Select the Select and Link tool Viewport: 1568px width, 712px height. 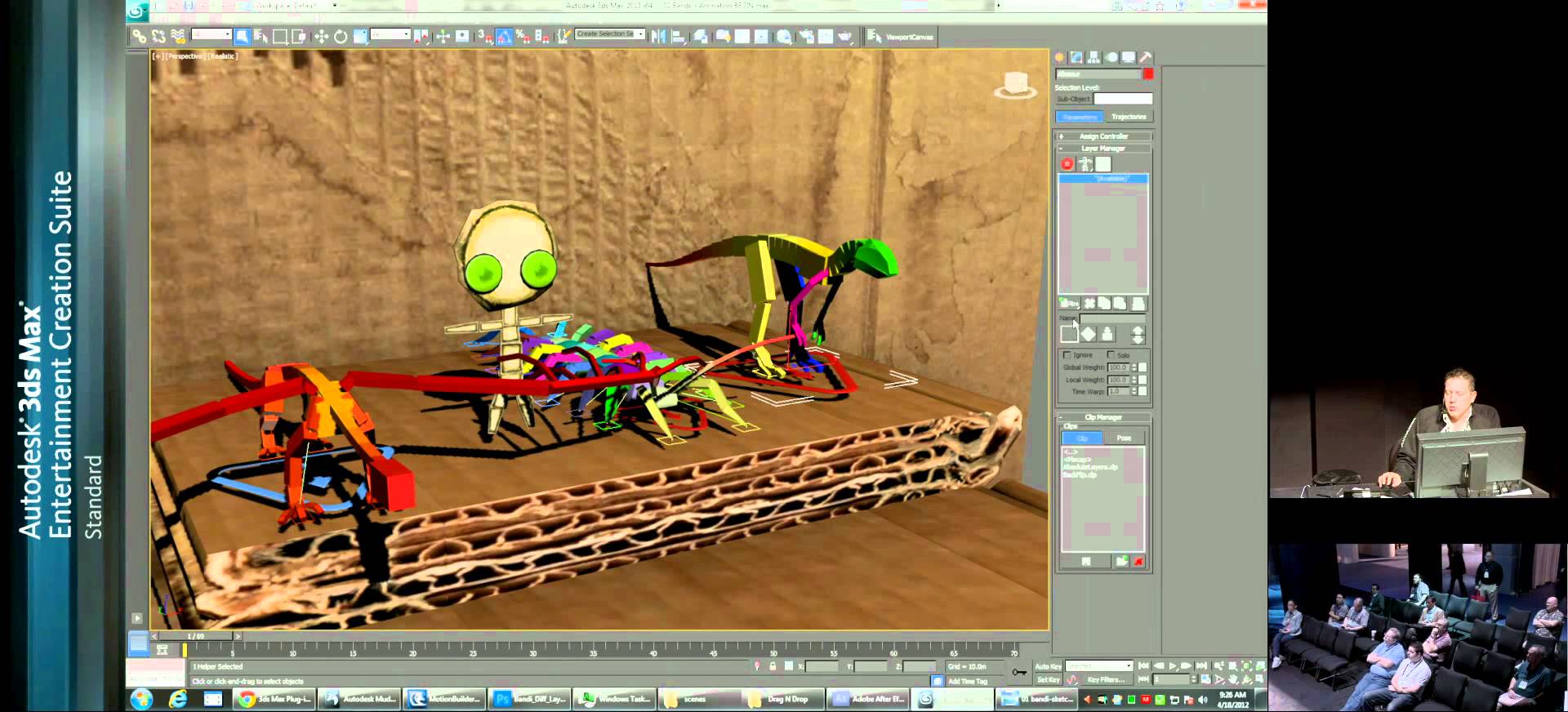(139, 36)
